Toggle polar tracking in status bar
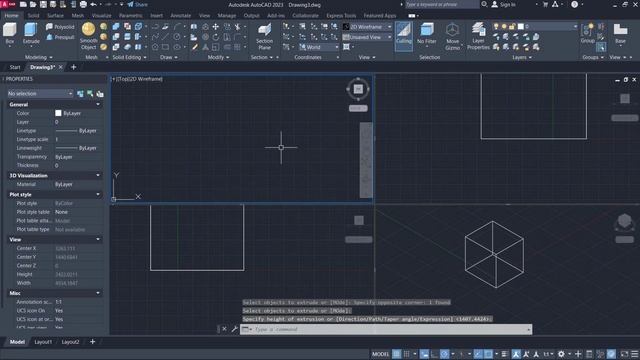The height and width of the screenshot is (360, 640). click(444, 354)
